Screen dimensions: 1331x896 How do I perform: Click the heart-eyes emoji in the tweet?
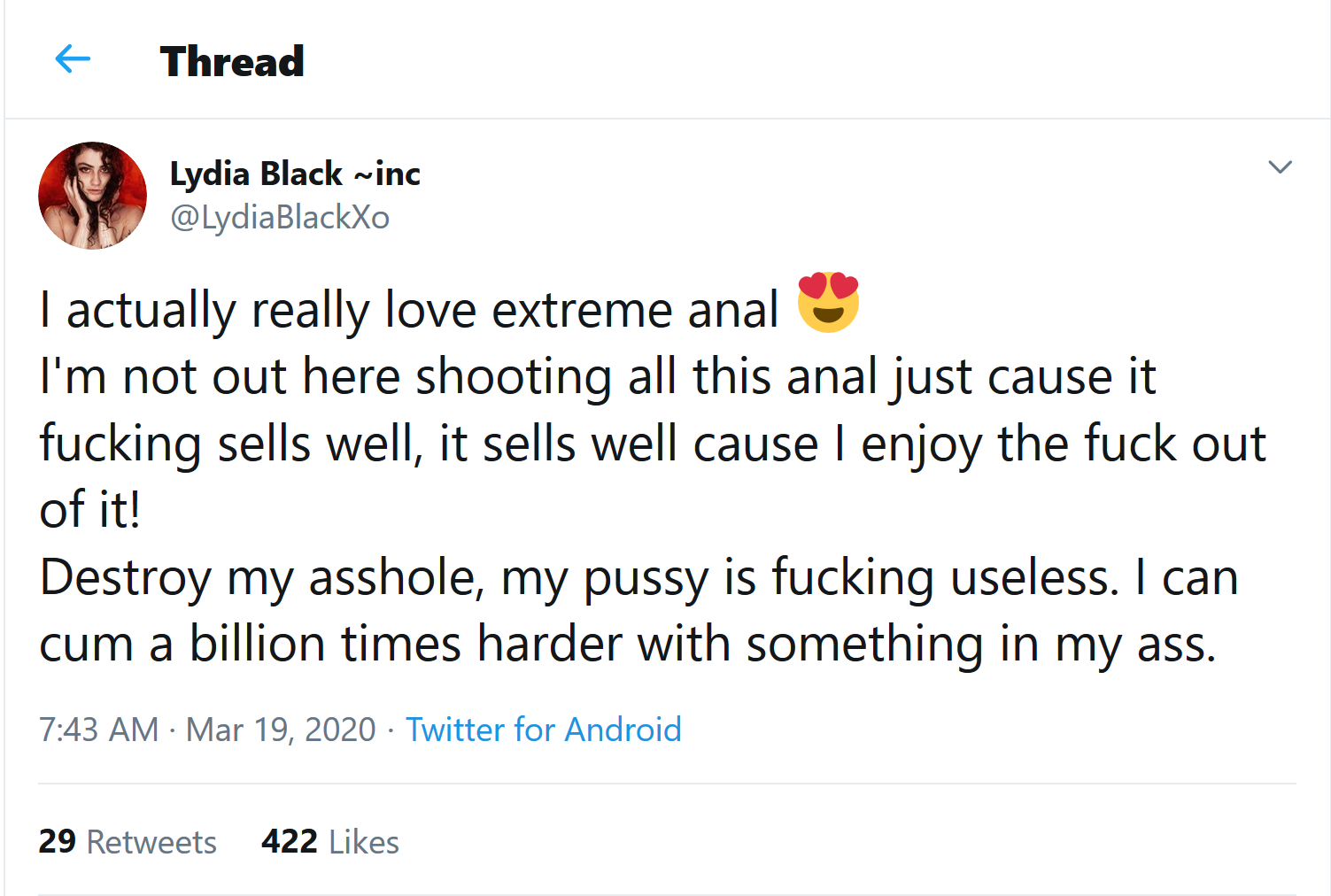(x=828, y=303)
